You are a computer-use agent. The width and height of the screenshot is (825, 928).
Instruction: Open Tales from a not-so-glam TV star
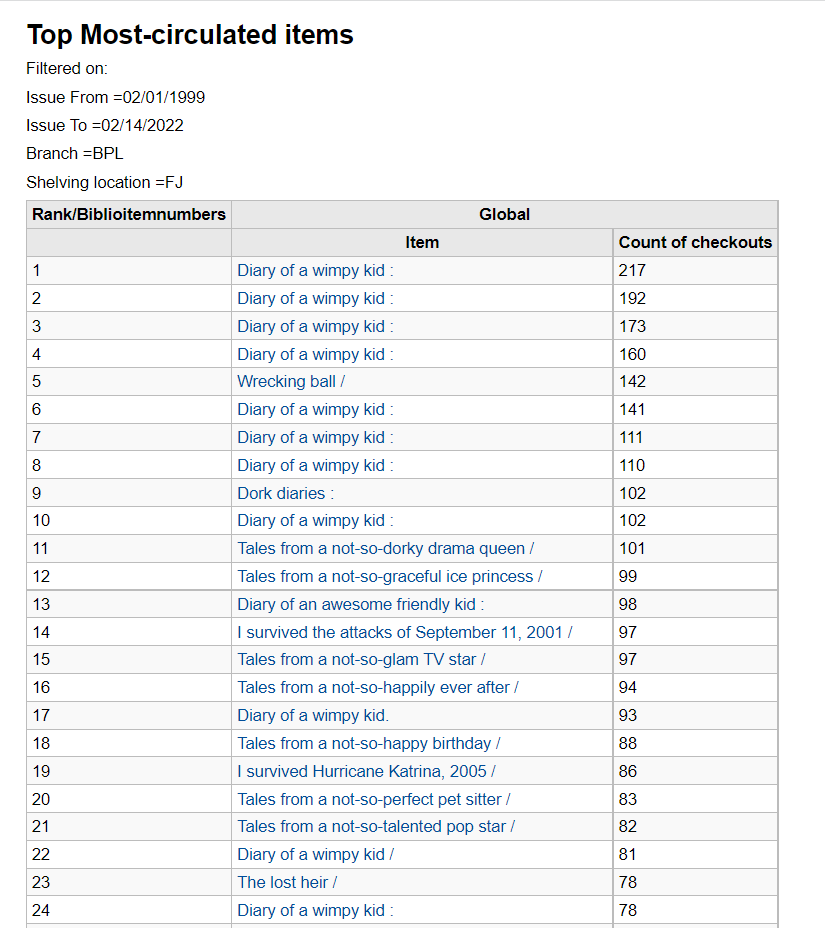[360, 660]
